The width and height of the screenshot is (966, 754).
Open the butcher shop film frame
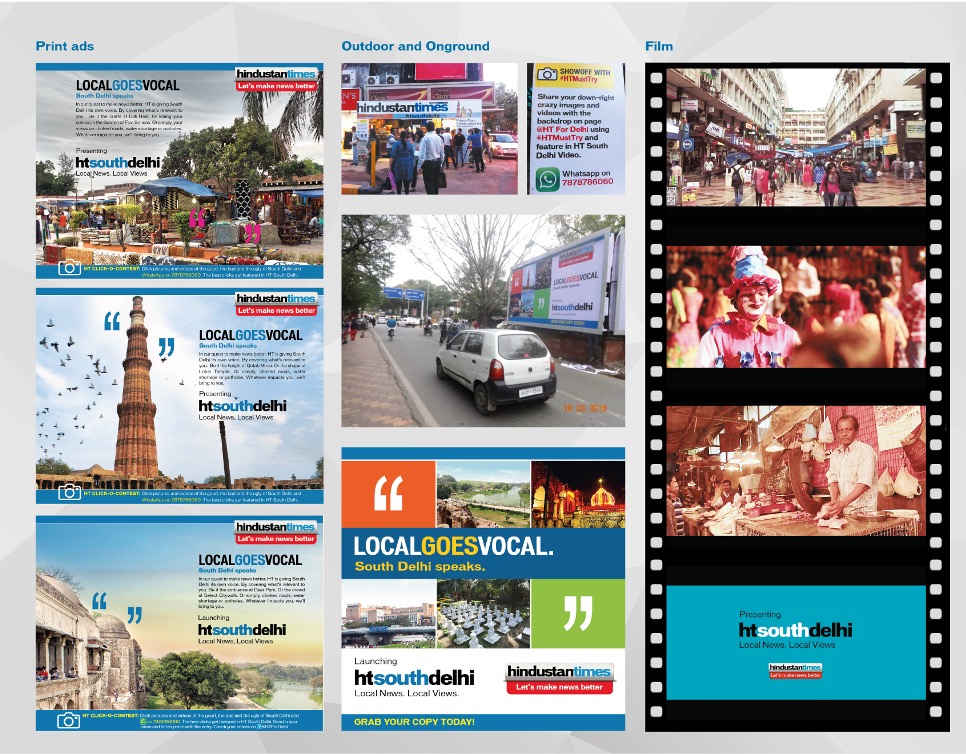point(796,471)
